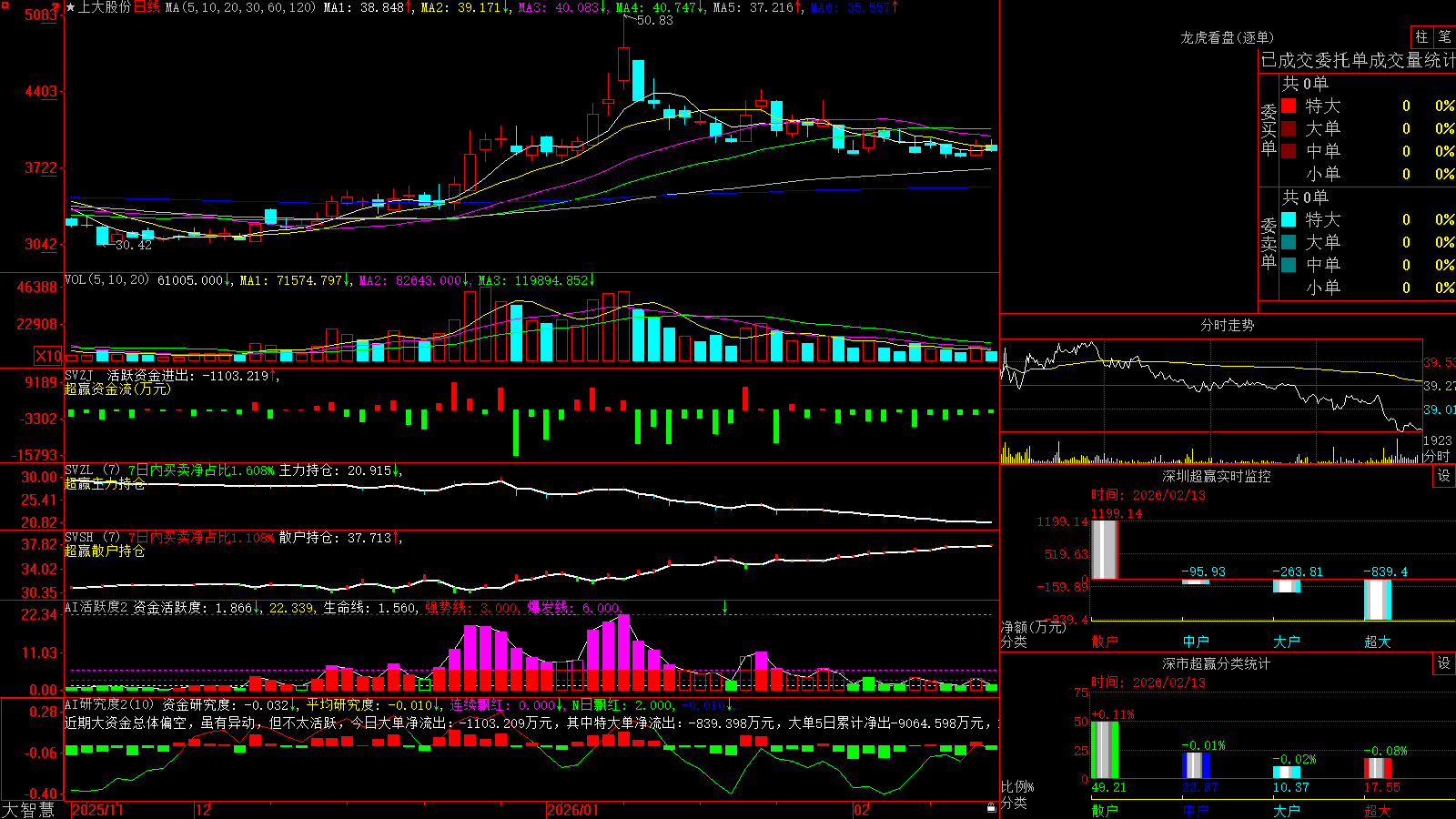The image size is (1456, 819).
Task: Switch 龙虎看盘 to 笔 view
Action: click(1444, 37)
